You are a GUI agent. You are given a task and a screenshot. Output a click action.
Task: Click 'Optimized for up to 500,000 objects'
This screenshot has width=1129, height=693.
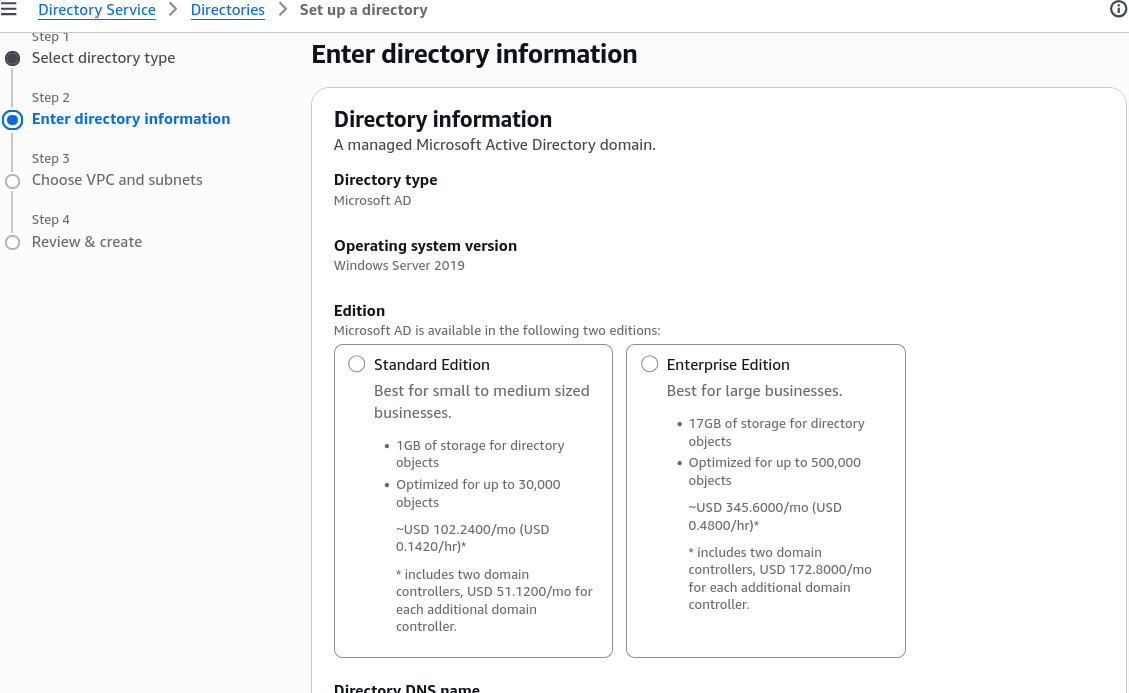click(774, 471)
